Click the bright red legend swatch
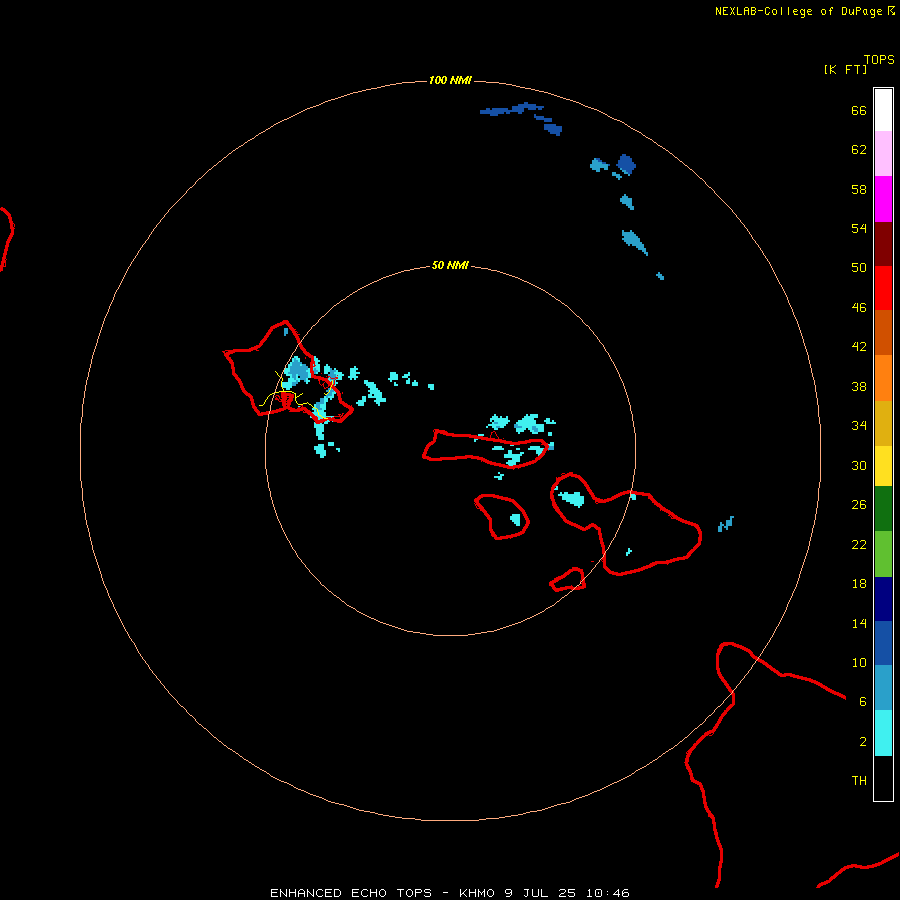 883,288
